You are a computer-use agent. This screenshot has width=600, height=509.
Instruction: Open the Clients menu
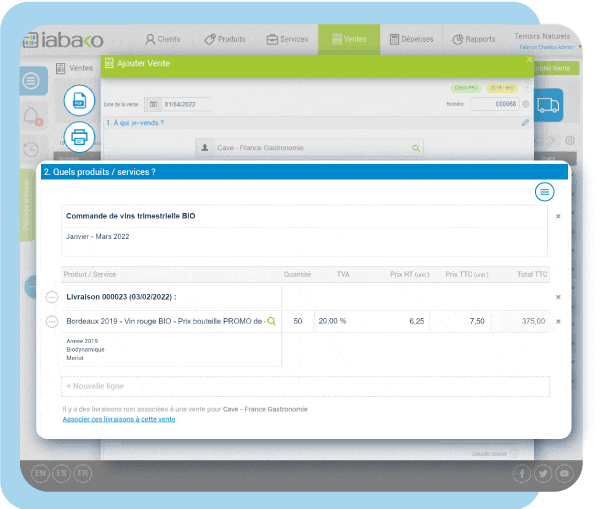coord(163,39)
